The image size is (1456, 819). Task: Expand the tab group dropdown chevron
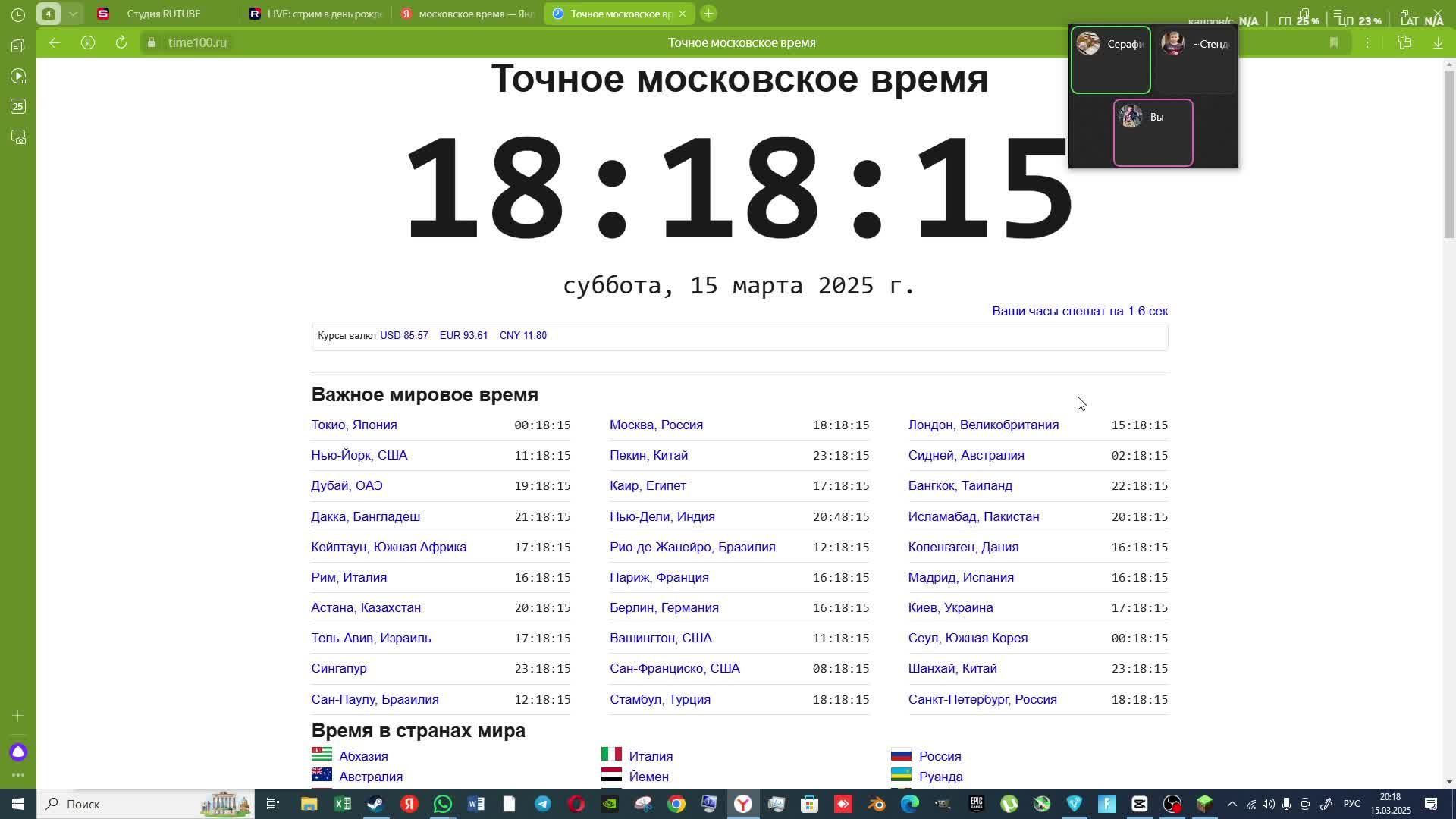(x=73, y=14)
